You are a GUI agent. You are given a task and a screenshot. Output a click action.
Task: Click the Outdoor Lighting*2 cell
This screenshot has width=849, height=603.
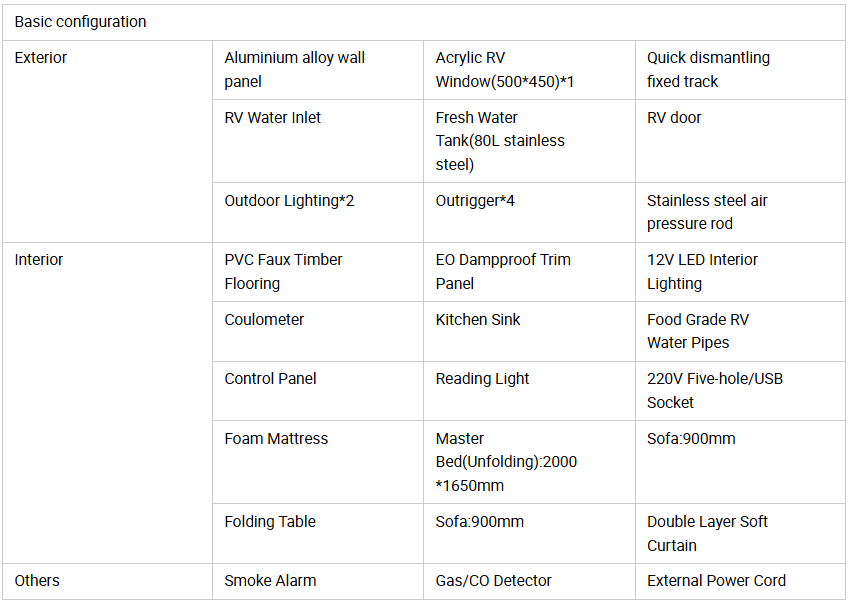(x=318, y=212)
